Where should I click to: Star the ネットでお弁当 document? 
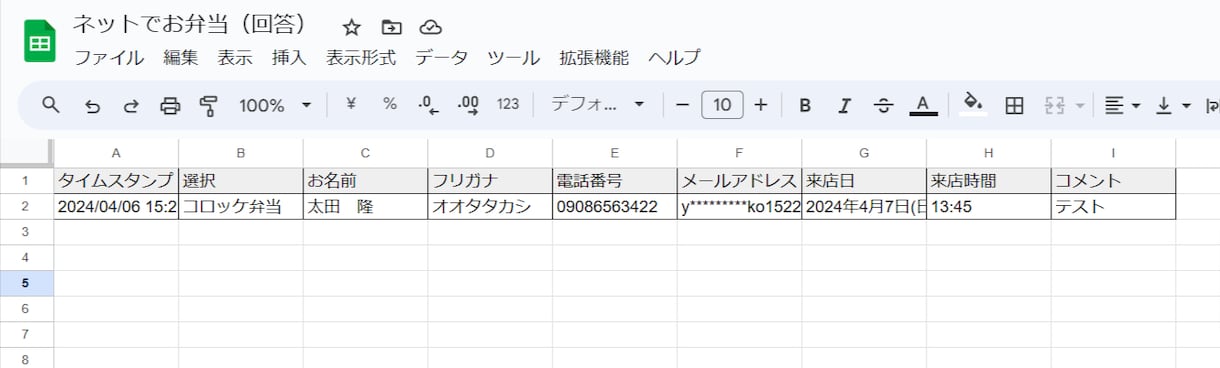(x=351, y=27)
